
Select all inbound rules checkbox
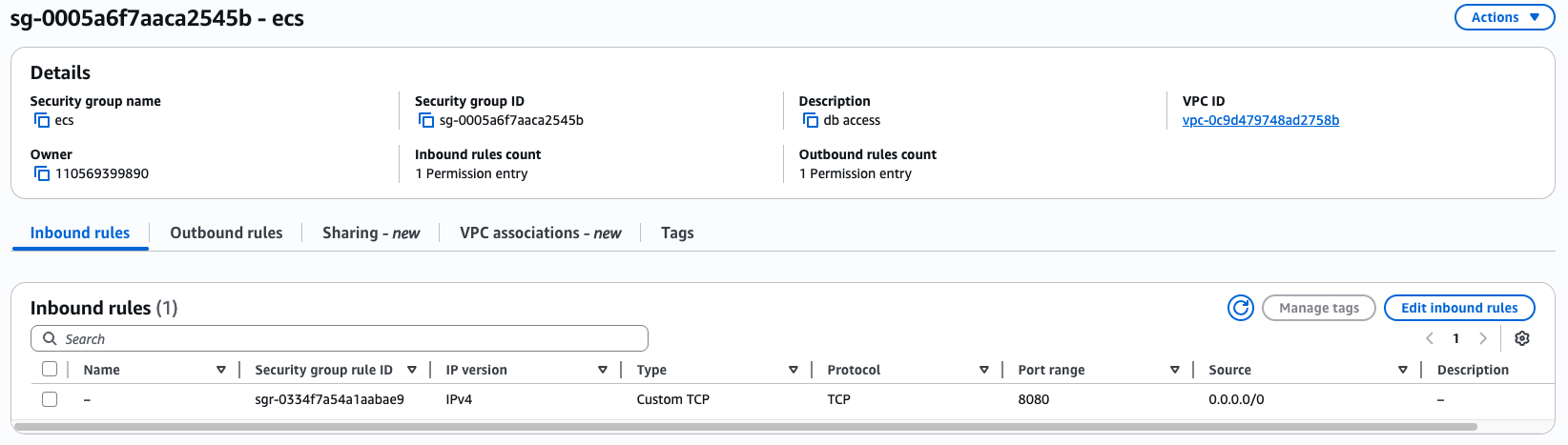[50, 369]
